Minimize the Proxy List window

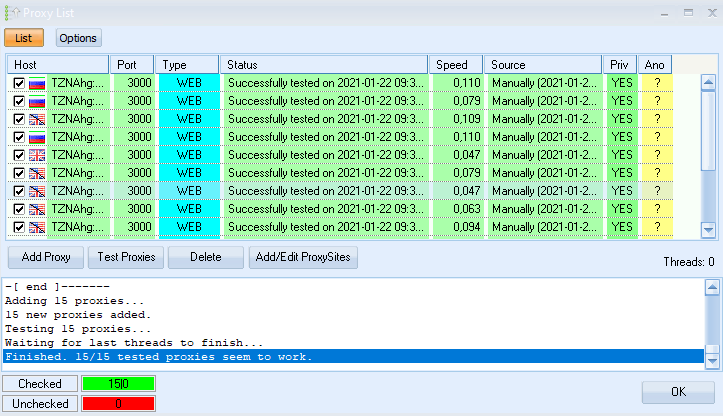664,13
